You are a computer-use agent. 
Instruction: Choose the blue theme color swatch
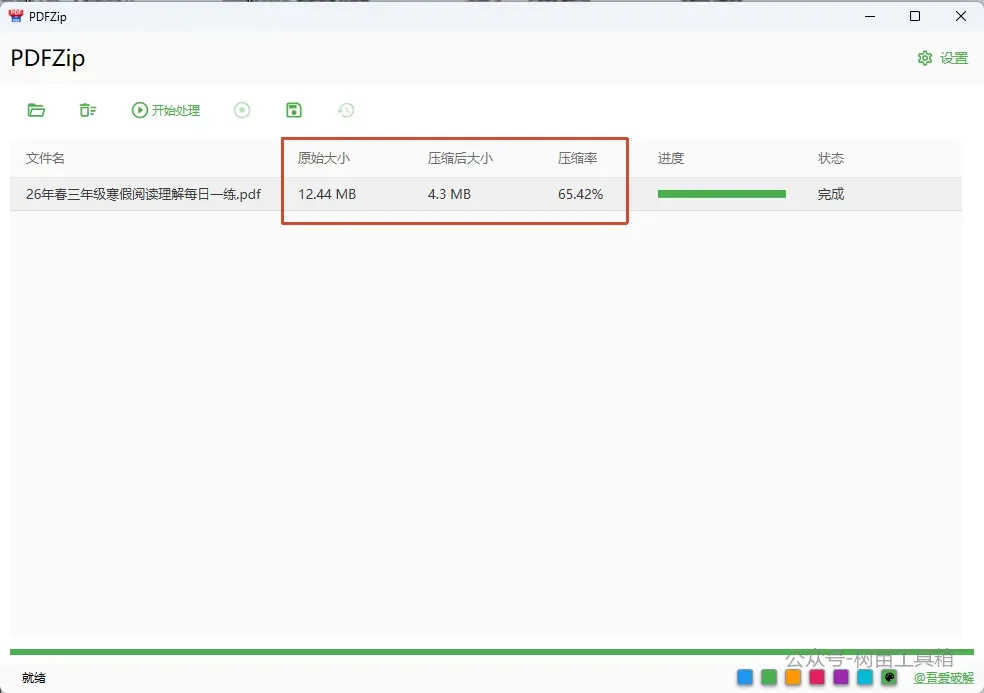tap(745, 677)
